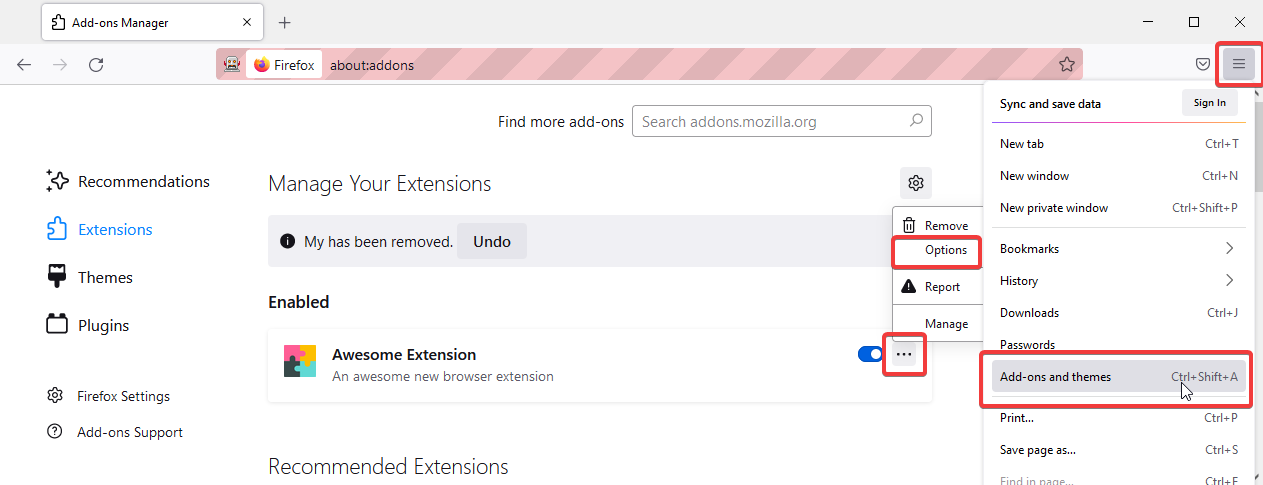The image size is (1263, 485).
Task: Click the Save to Pocket icon
Action: pos(1204,65)
